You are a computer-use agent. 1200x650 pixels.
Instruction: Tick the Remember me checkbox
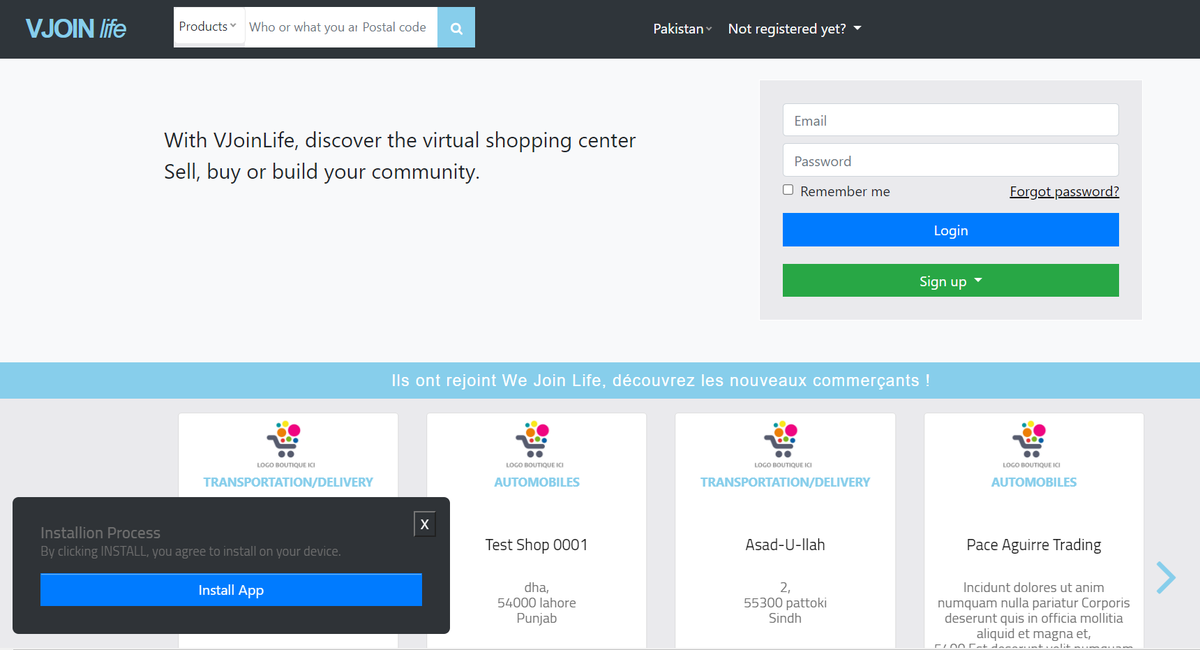tap(788, 190)
